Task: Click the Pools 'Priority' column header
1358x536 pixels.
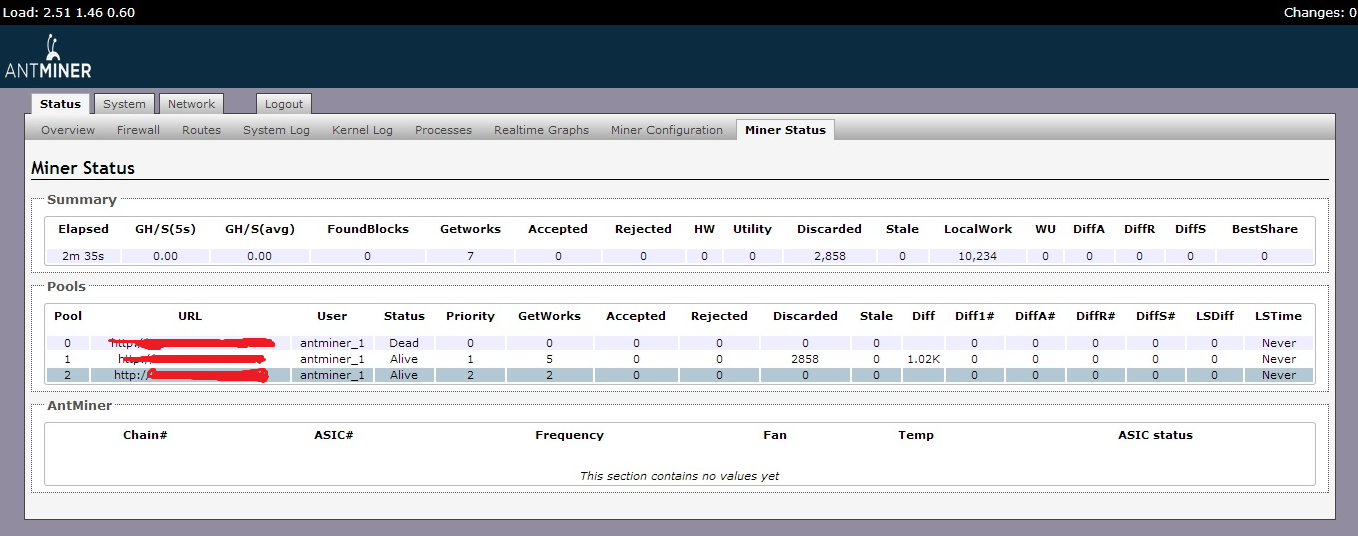Action: (x=470, y=316)
